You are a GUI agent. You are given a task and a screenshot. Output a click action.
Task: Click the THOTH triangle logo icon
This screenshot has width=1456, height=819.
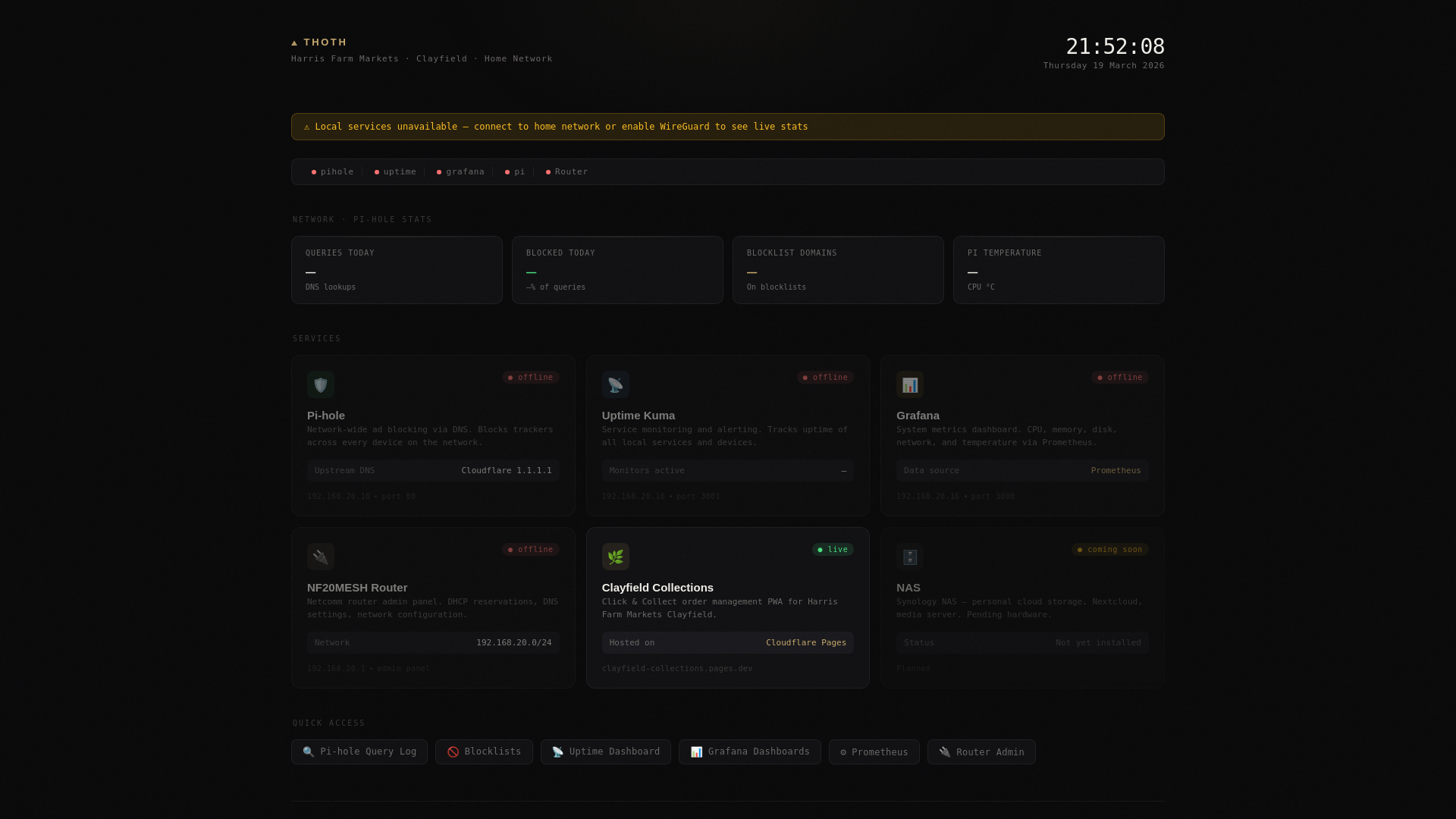point(294,43)
